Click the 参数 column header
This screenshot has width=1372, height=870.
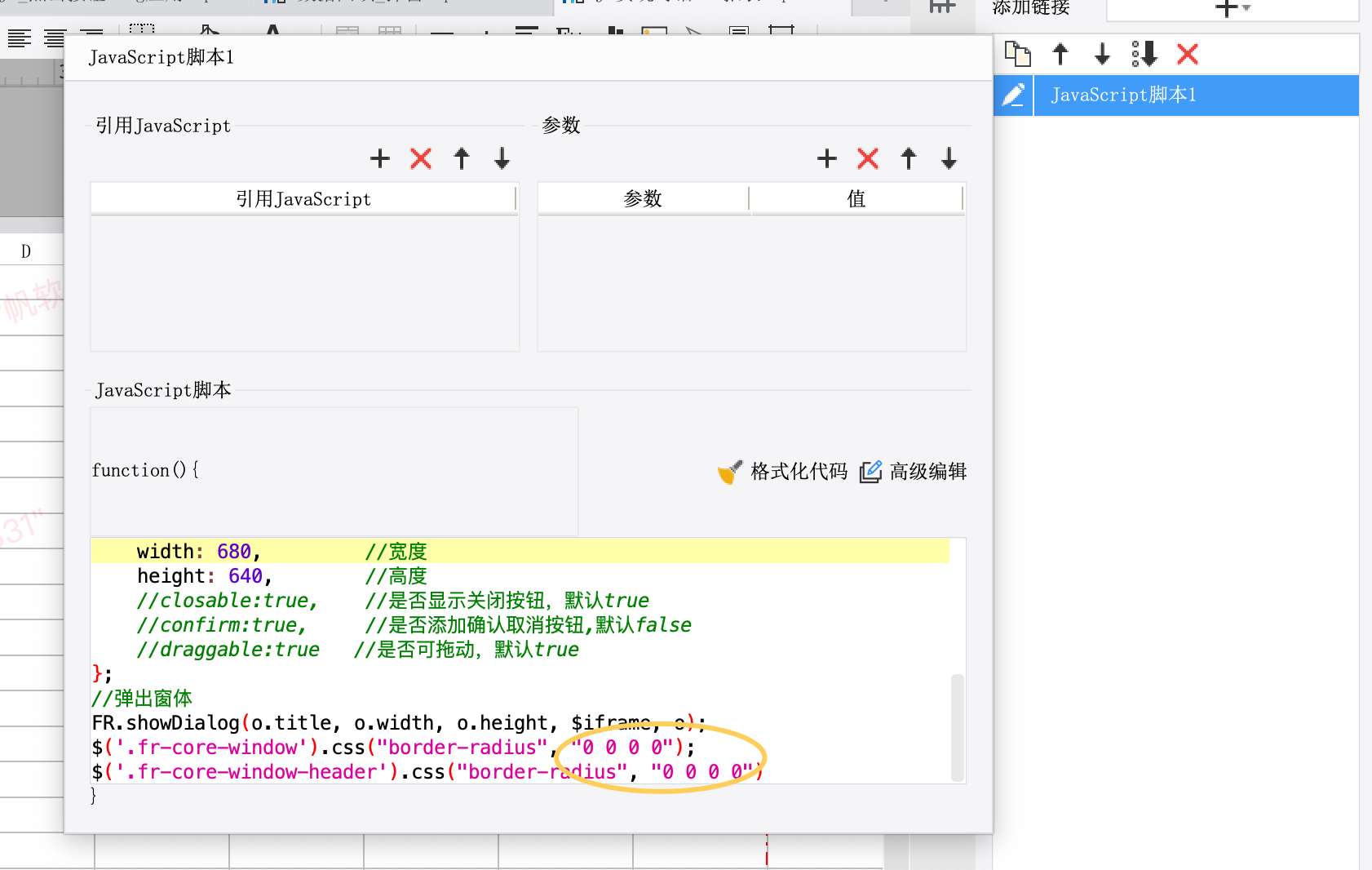click(643, 199)
